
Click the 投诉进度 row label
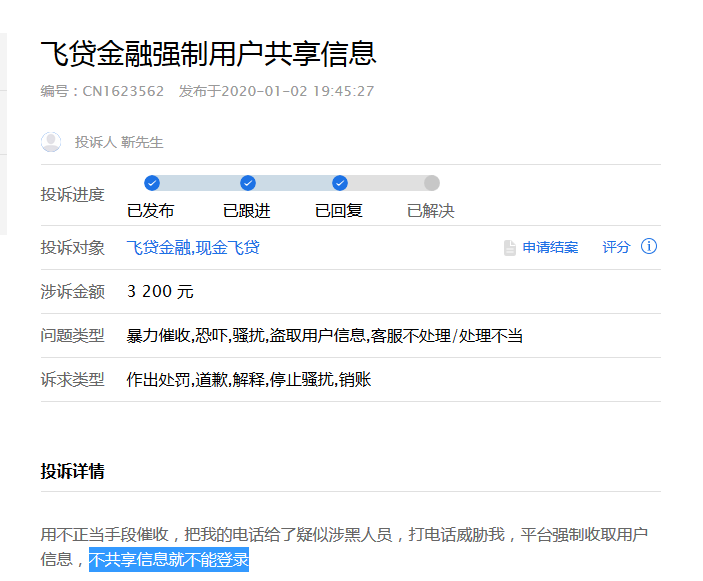pos(73,195)
